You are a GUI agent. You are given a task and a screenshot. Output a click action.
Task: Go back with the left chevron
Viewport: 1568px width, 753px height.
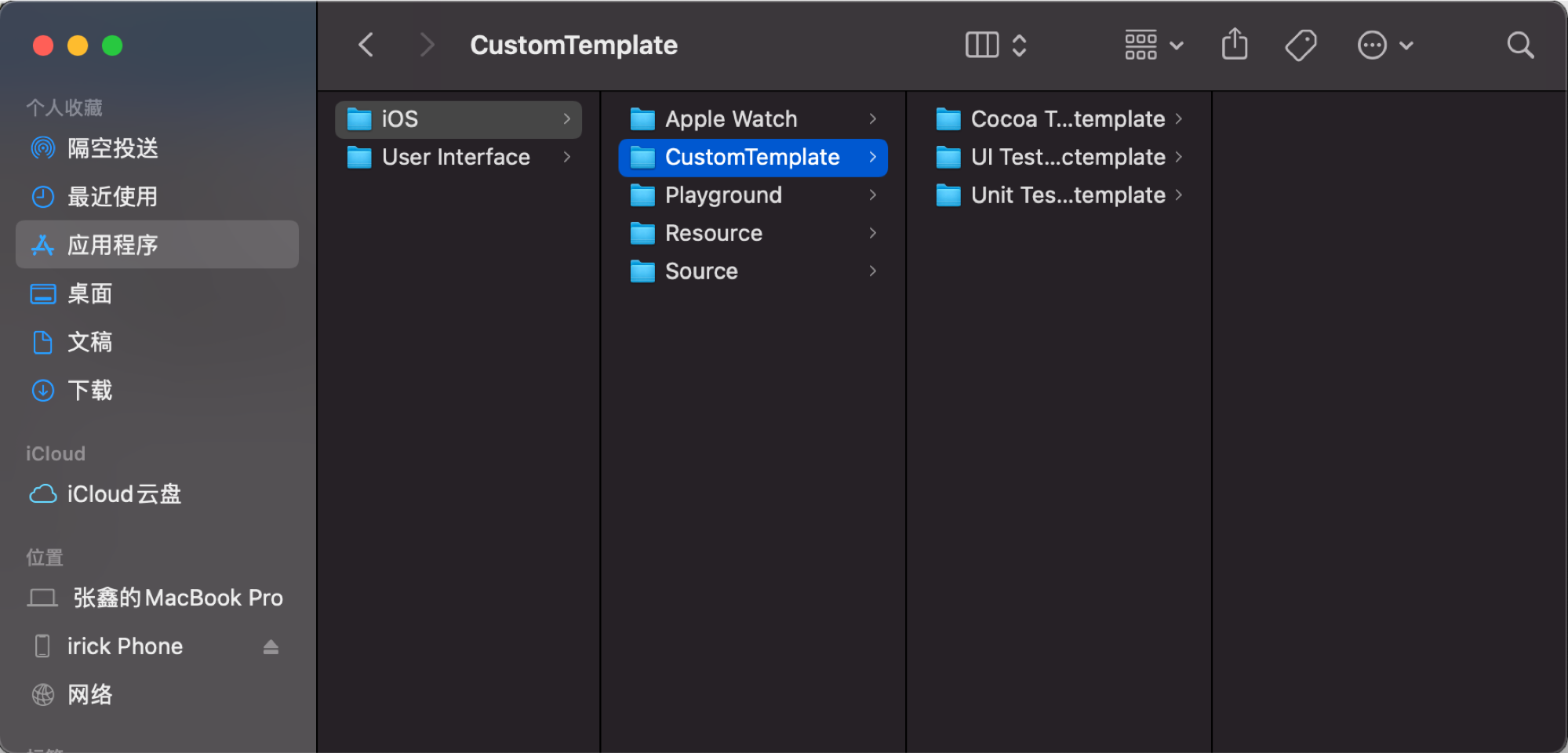point(366,45)
